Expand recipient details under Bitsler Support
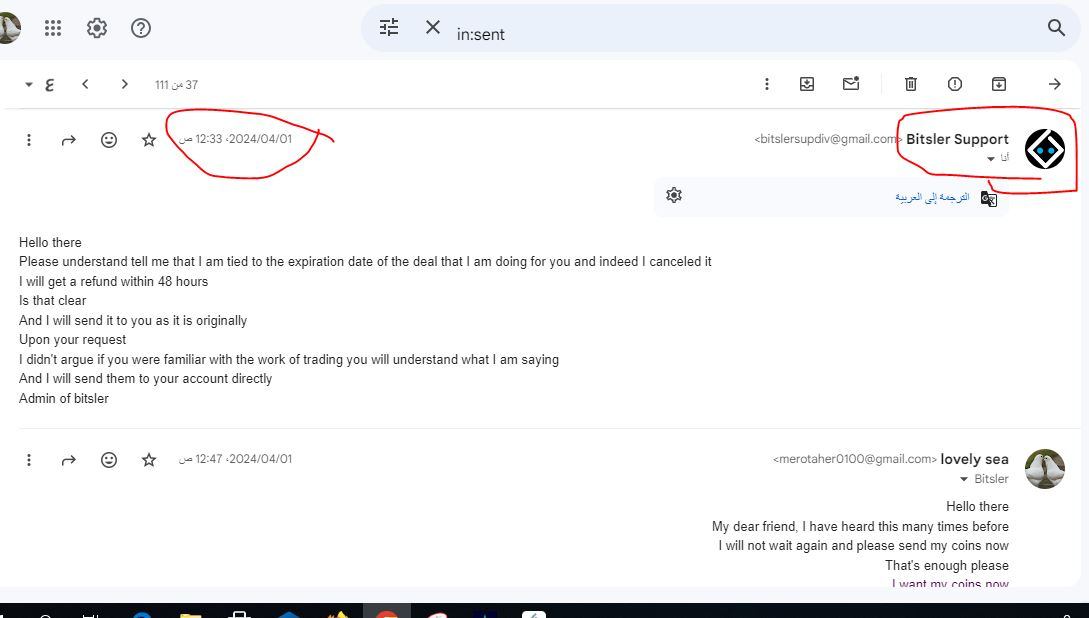 (991, 159)
